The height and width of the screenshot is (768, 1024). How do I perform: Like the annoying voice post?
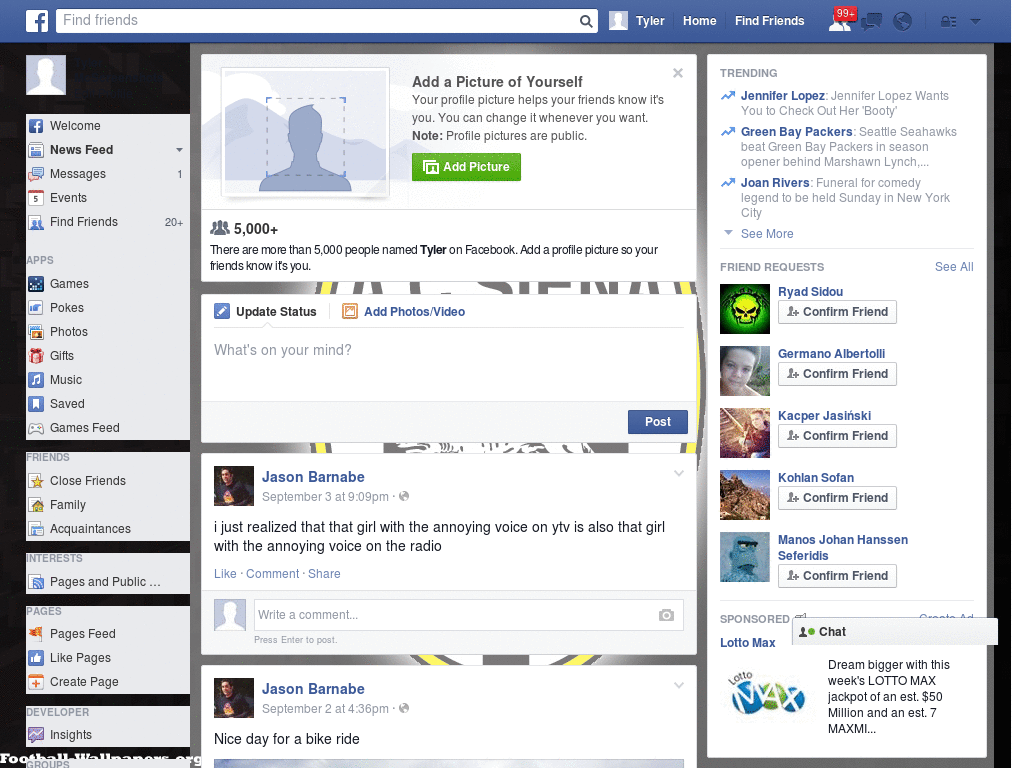[225, 573]
